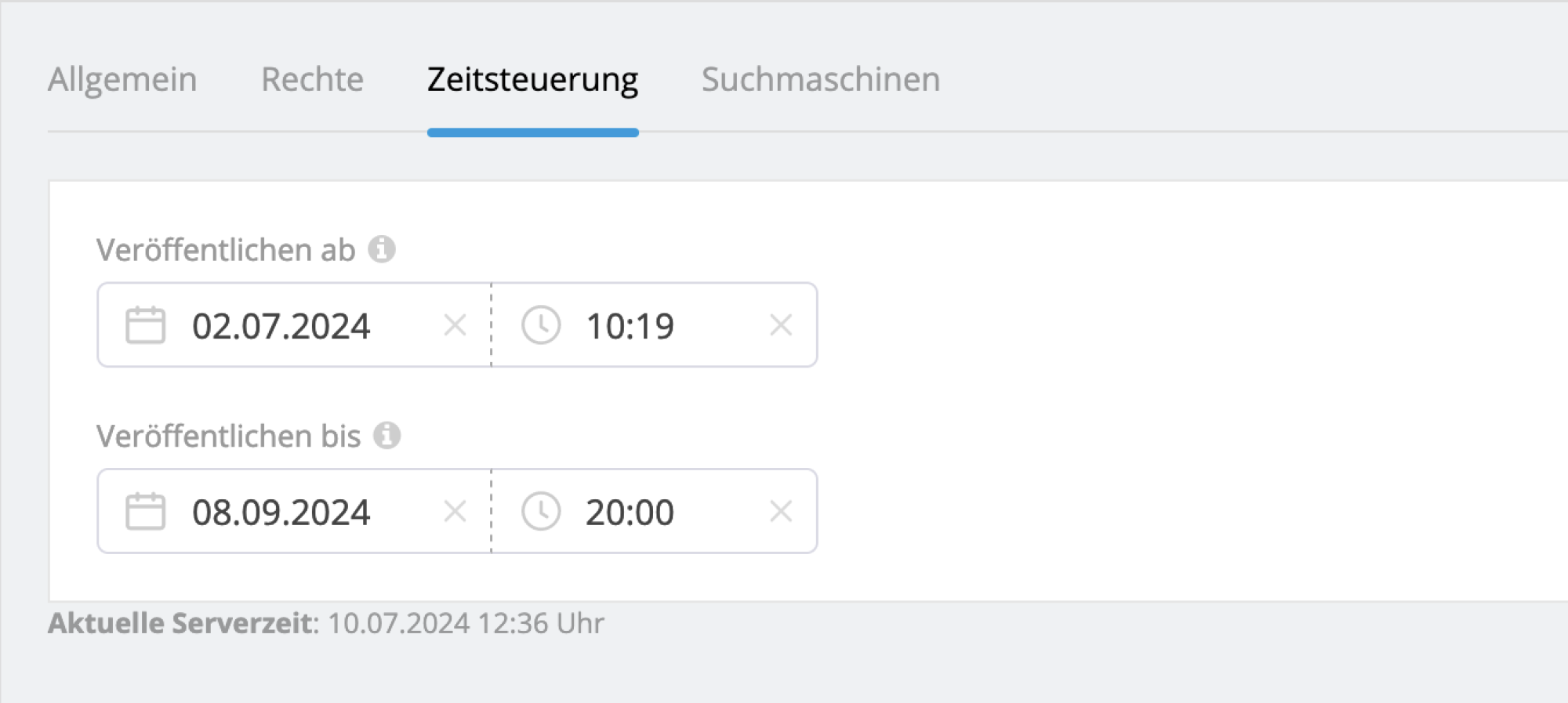Click the 'Veröffentlichen ab' label
The height and width of the screenshot is (703, 1568).
tap(227, 249)
